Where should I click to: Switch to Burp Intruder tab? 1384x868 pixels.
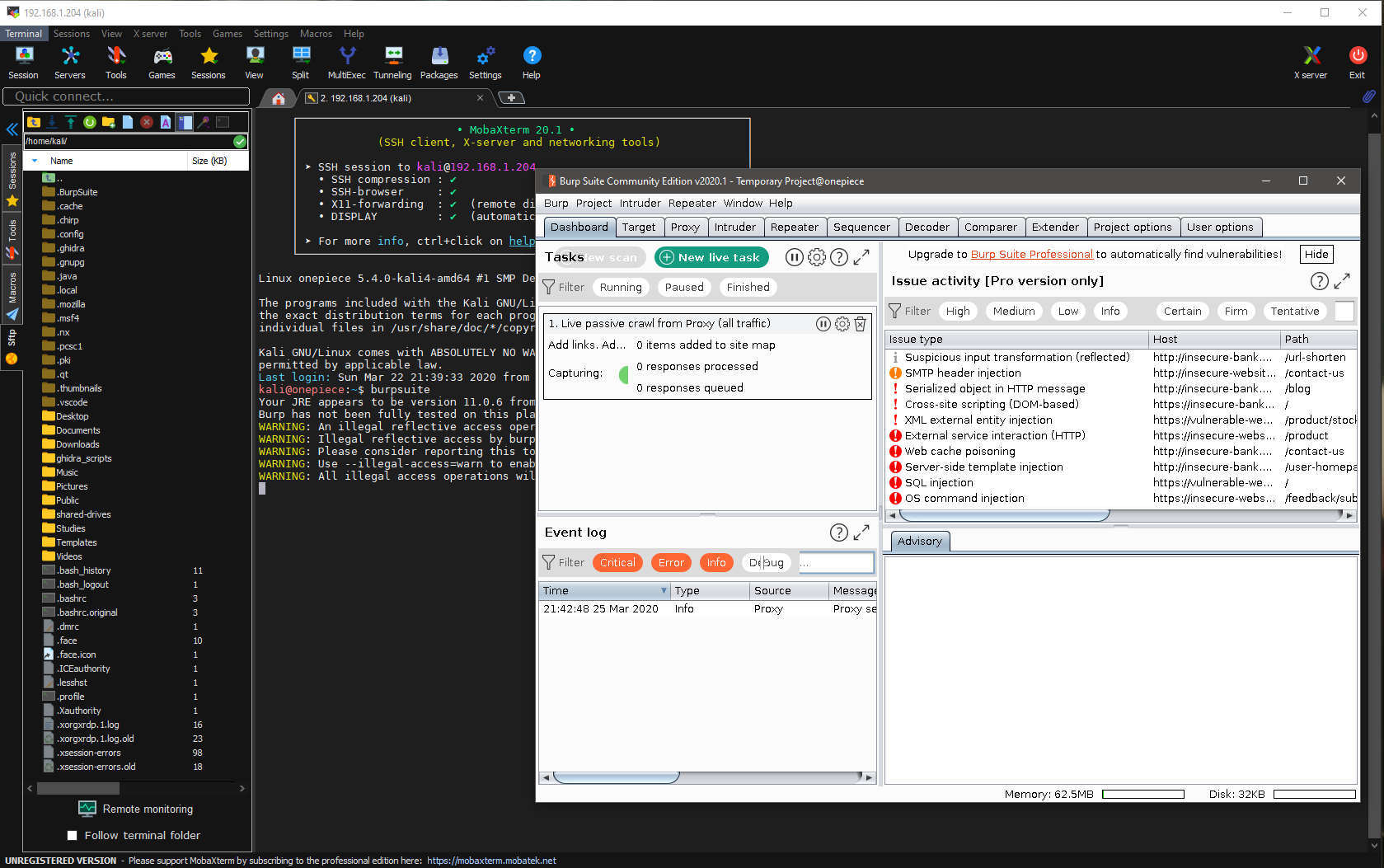tap(735, 228)
